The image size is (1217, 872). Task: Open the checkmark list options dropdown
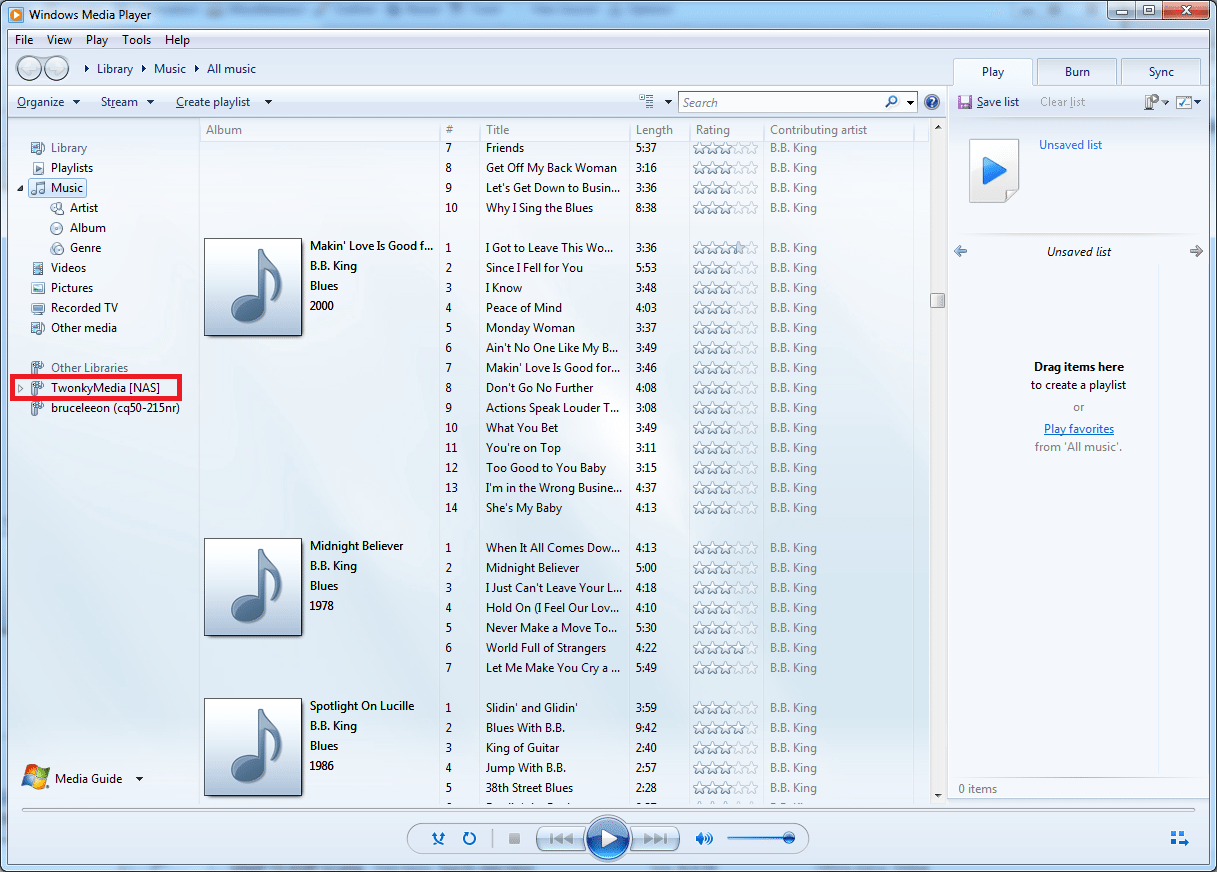coord(1188,102)
